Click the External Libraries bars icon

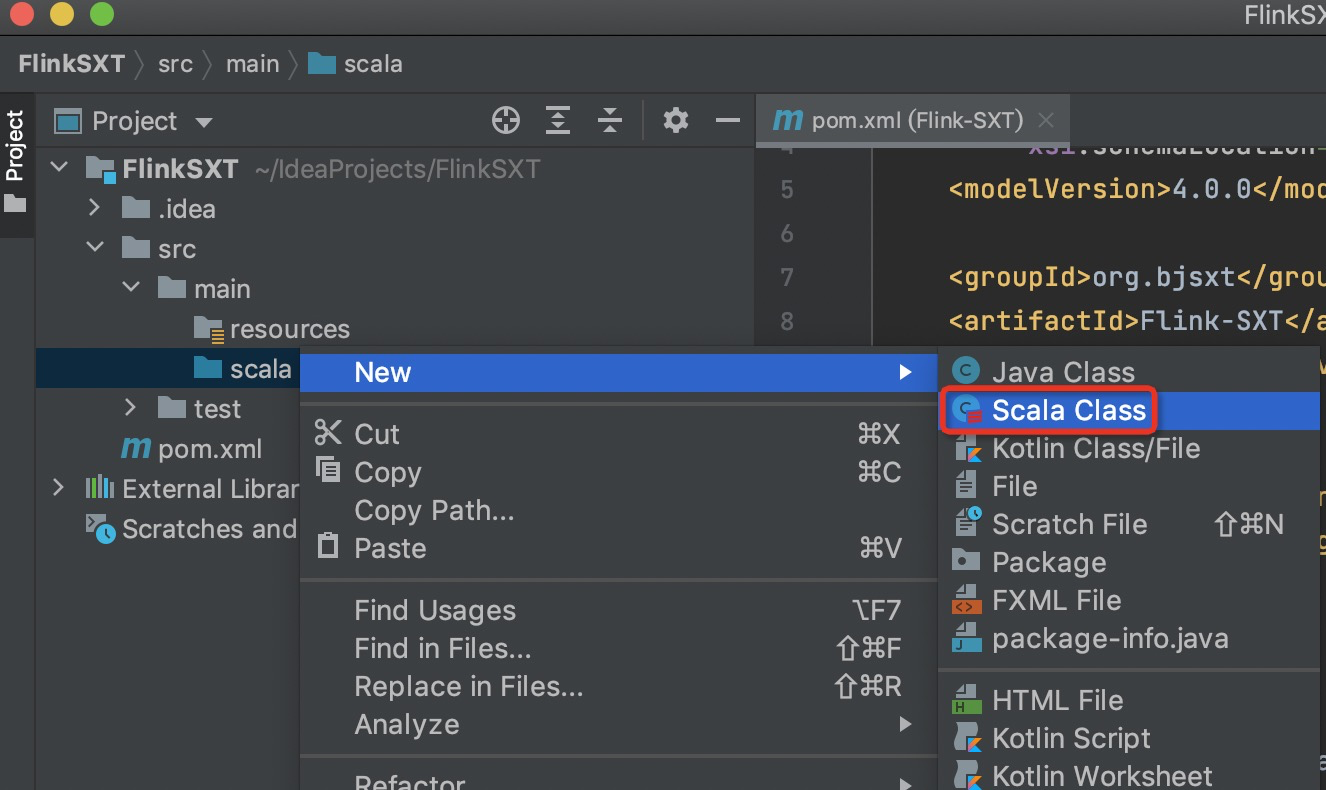pyautogui.click(x=99, y=488)
